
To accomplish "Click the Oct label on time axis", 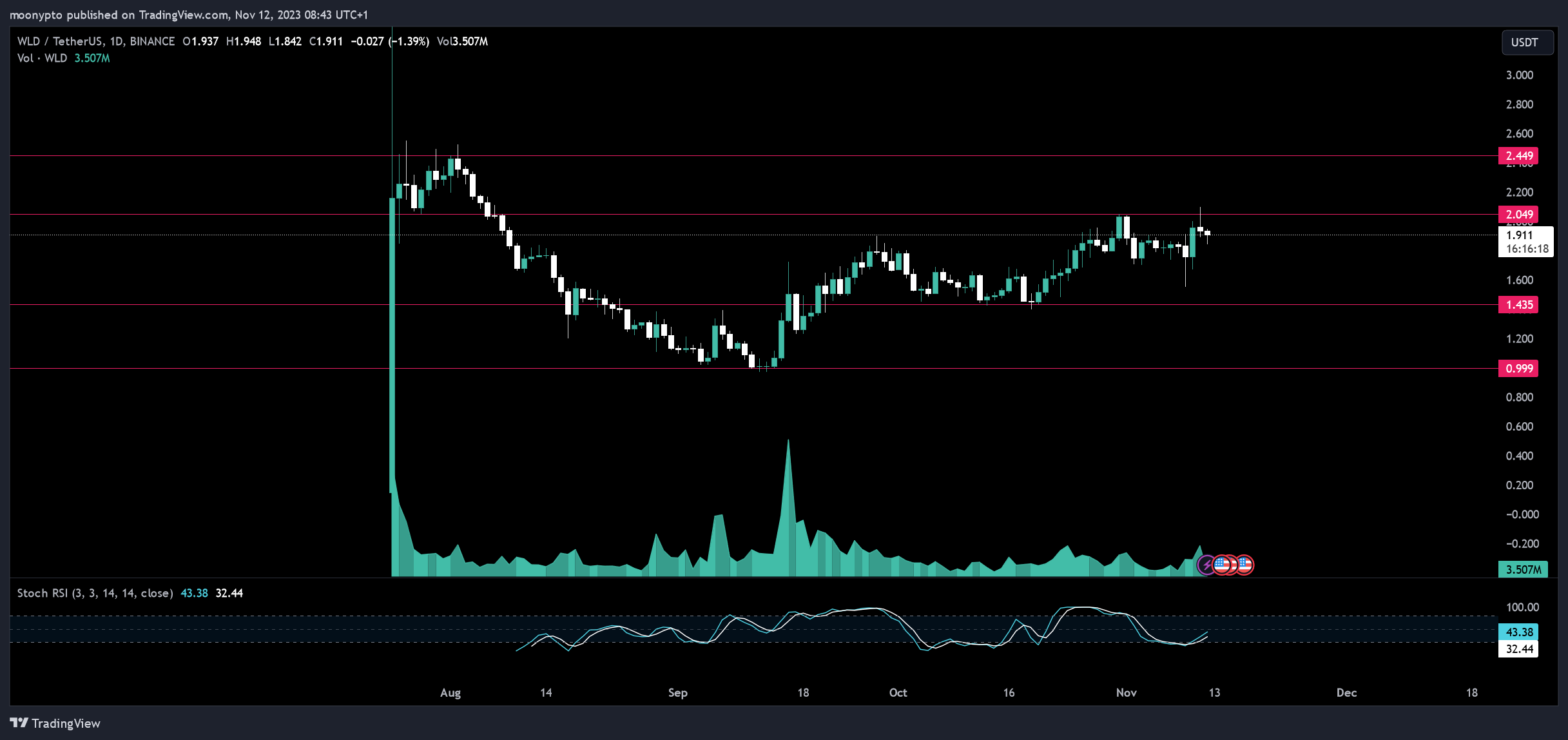I will [898, 693].
